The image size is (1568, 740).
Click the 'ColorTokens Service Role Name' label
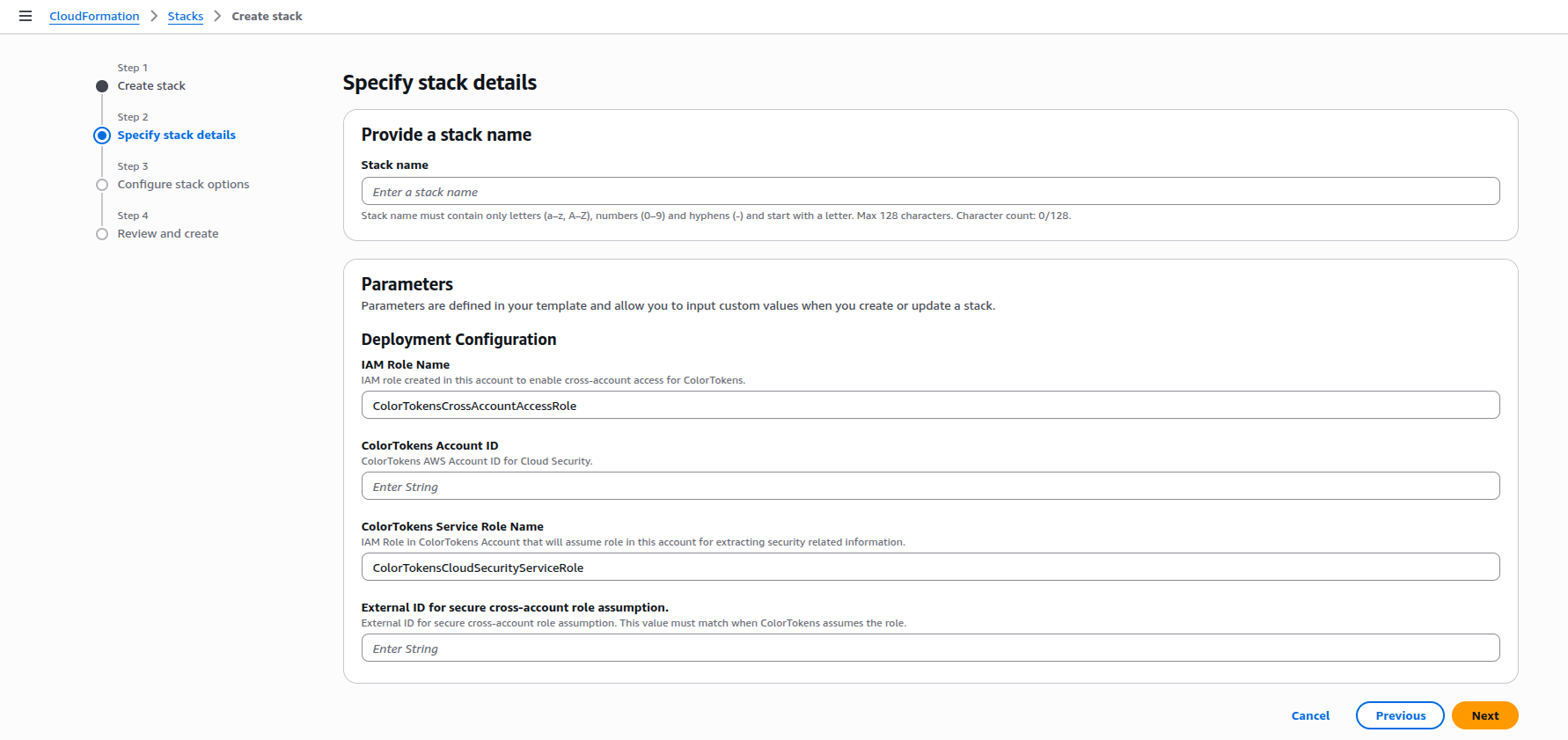[452, 526]
